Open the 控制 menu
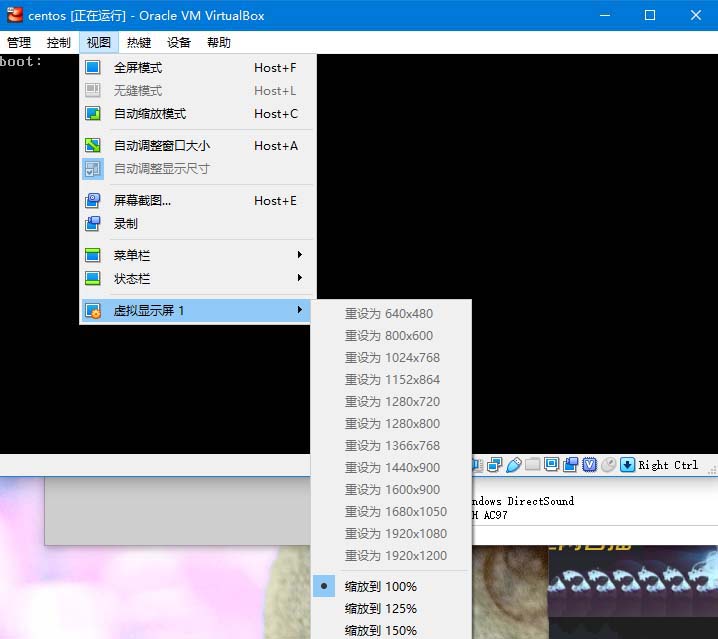718x639 pixels. [59, 43]
